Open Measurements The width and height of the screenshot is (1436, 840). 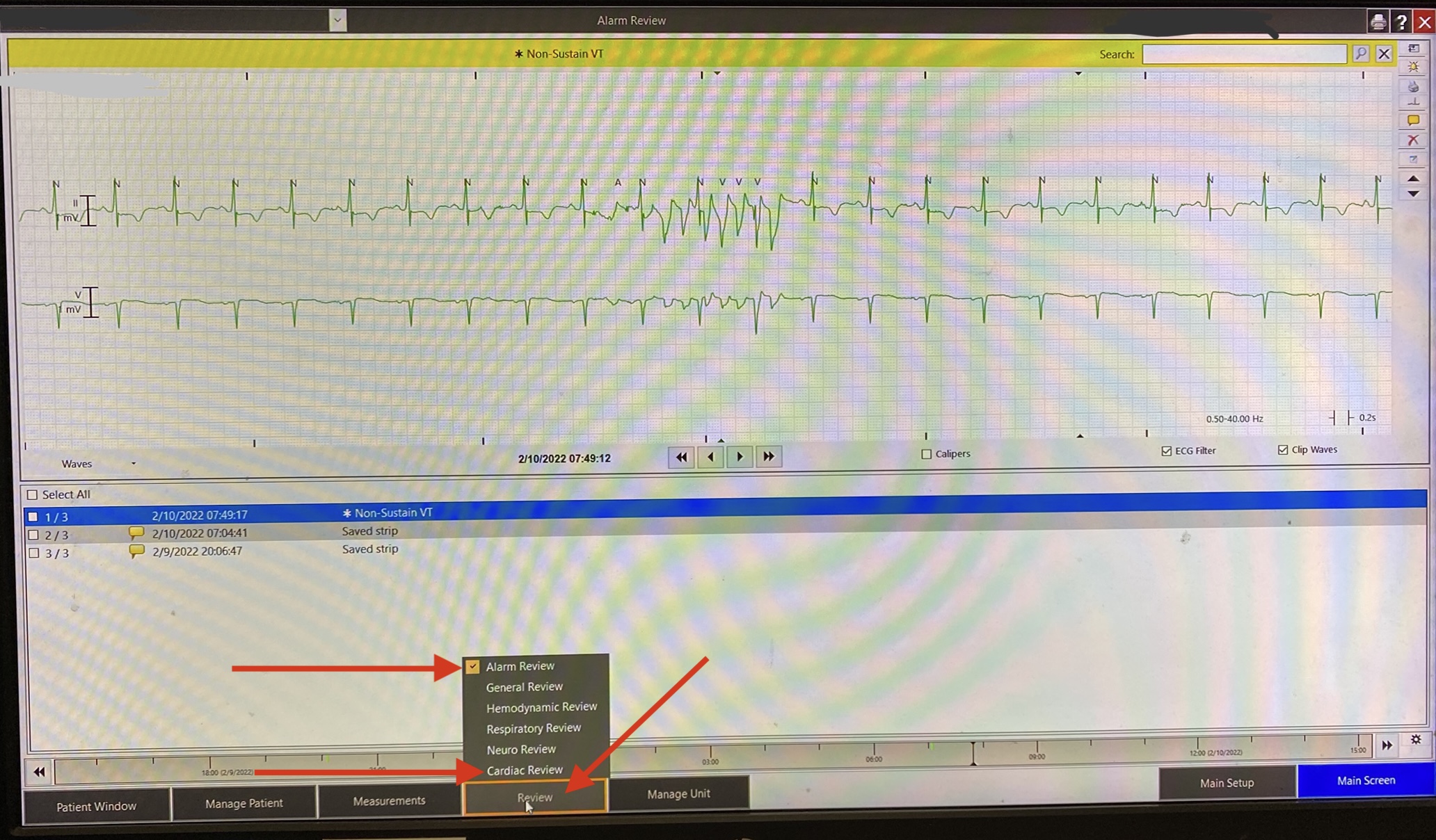(x=389, y=801)
